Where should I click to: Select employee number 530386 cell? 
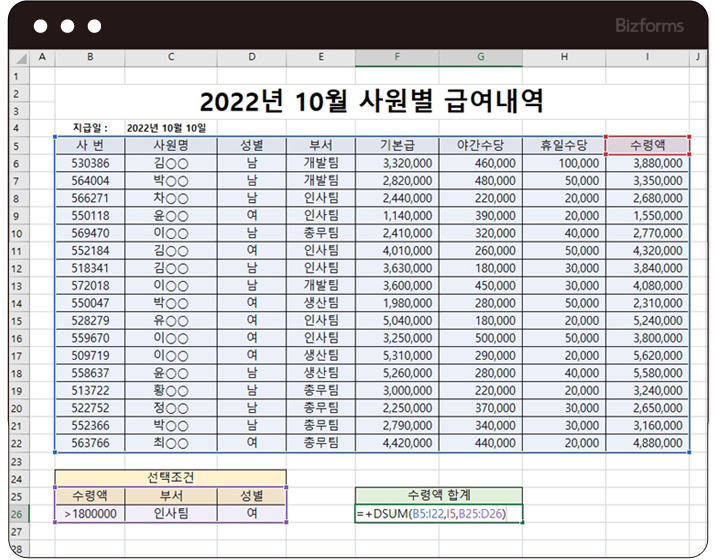(x=90, y=163)
